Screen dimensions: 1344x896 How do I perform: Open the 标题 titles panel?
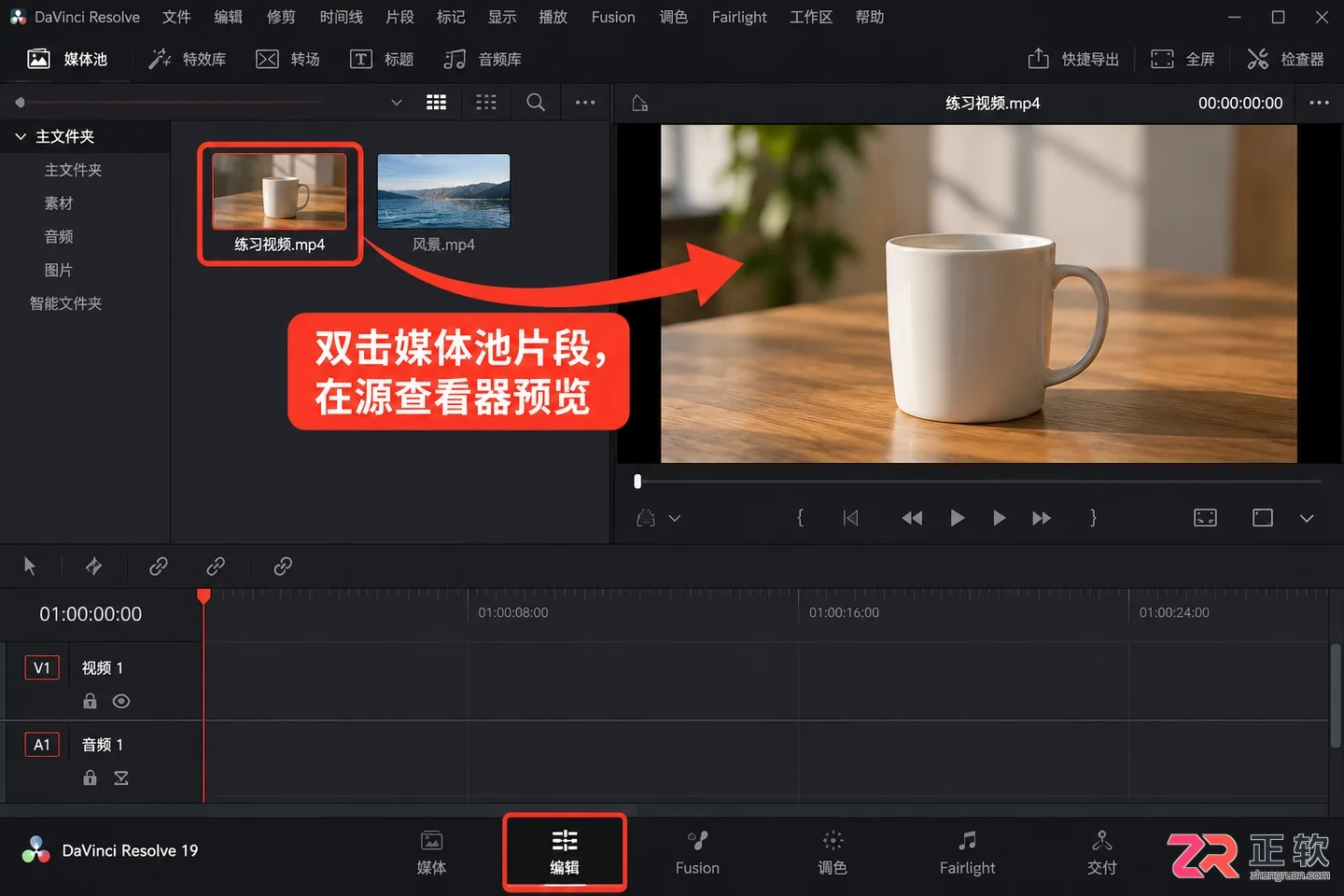382,59
